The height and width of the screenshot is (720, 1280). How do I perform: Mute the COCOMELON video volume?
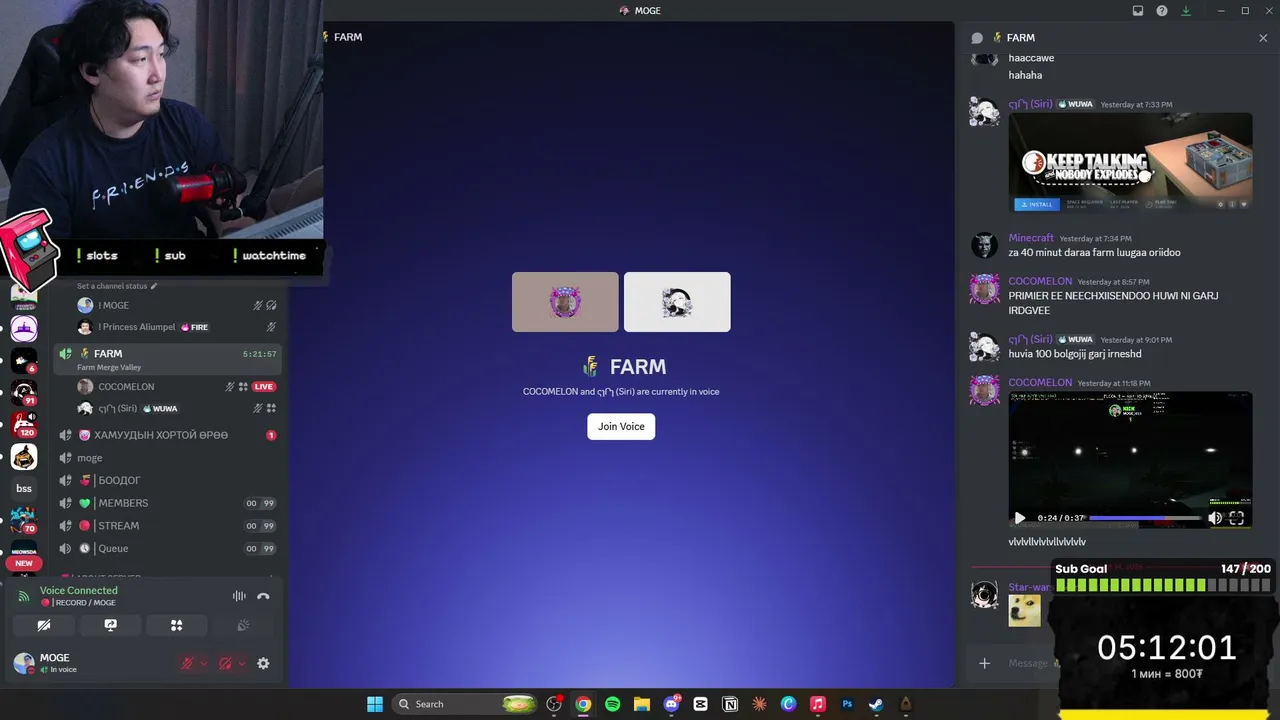point(1215,518)
